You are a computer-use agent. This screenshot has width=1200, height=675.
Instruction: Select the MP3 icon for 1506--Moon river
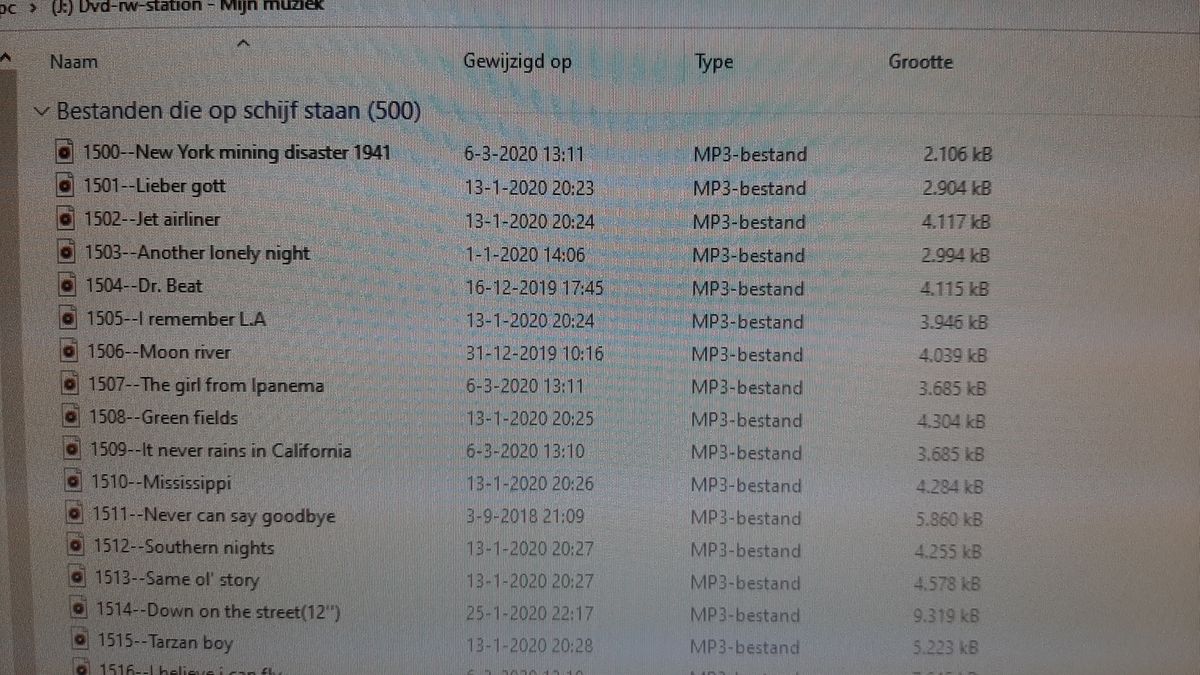click(70, 352)
